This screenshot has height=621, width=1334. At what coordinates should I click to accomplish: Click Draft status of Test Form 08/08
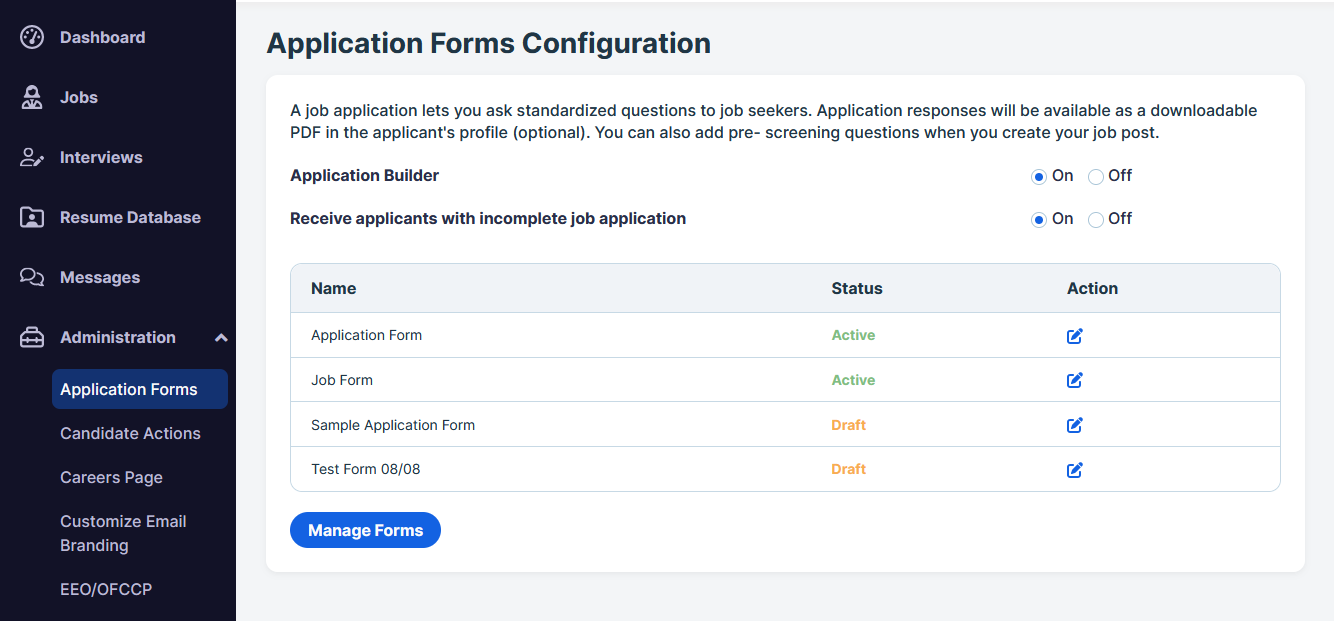(x=848, y=469)
